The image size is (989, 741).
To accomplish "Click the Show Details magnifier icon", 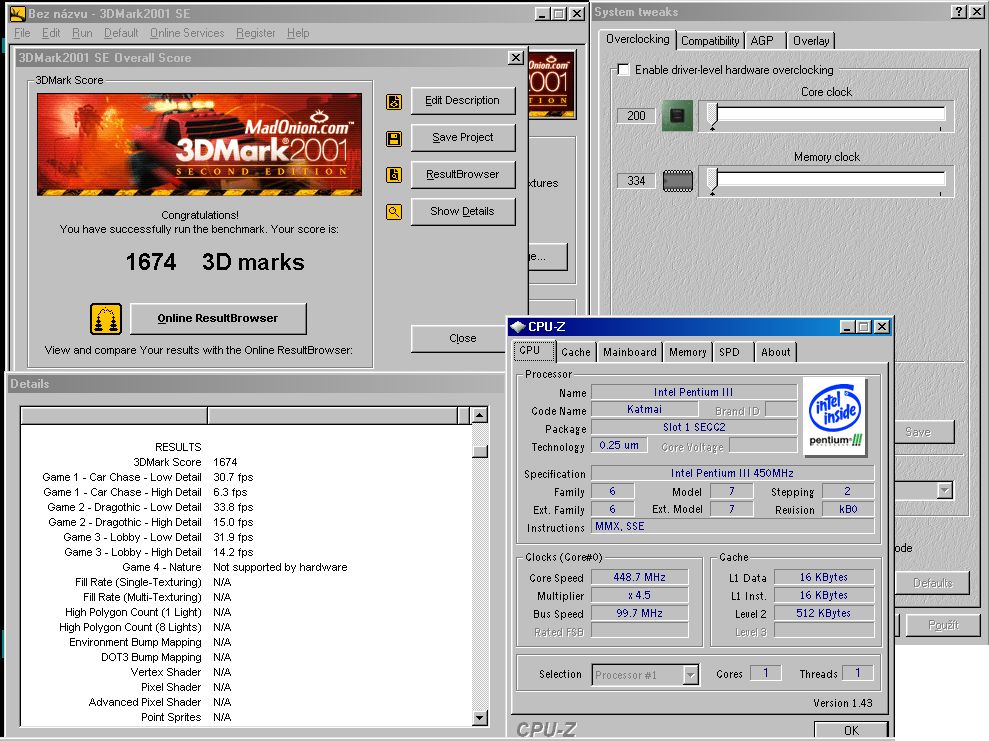I will 394,212.
